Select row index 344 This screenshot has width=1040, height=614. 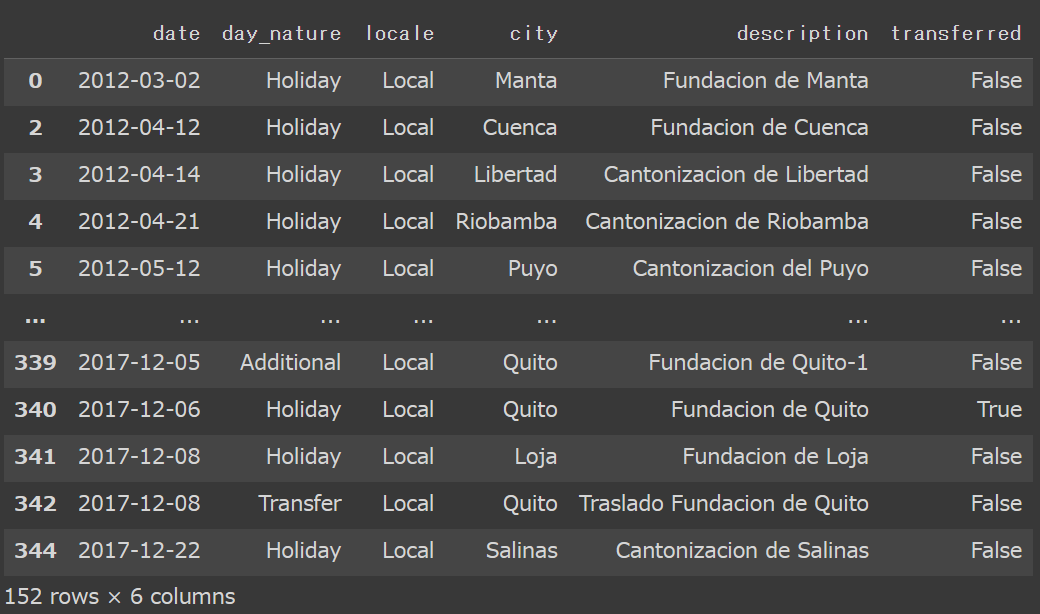tap(35, 550)
